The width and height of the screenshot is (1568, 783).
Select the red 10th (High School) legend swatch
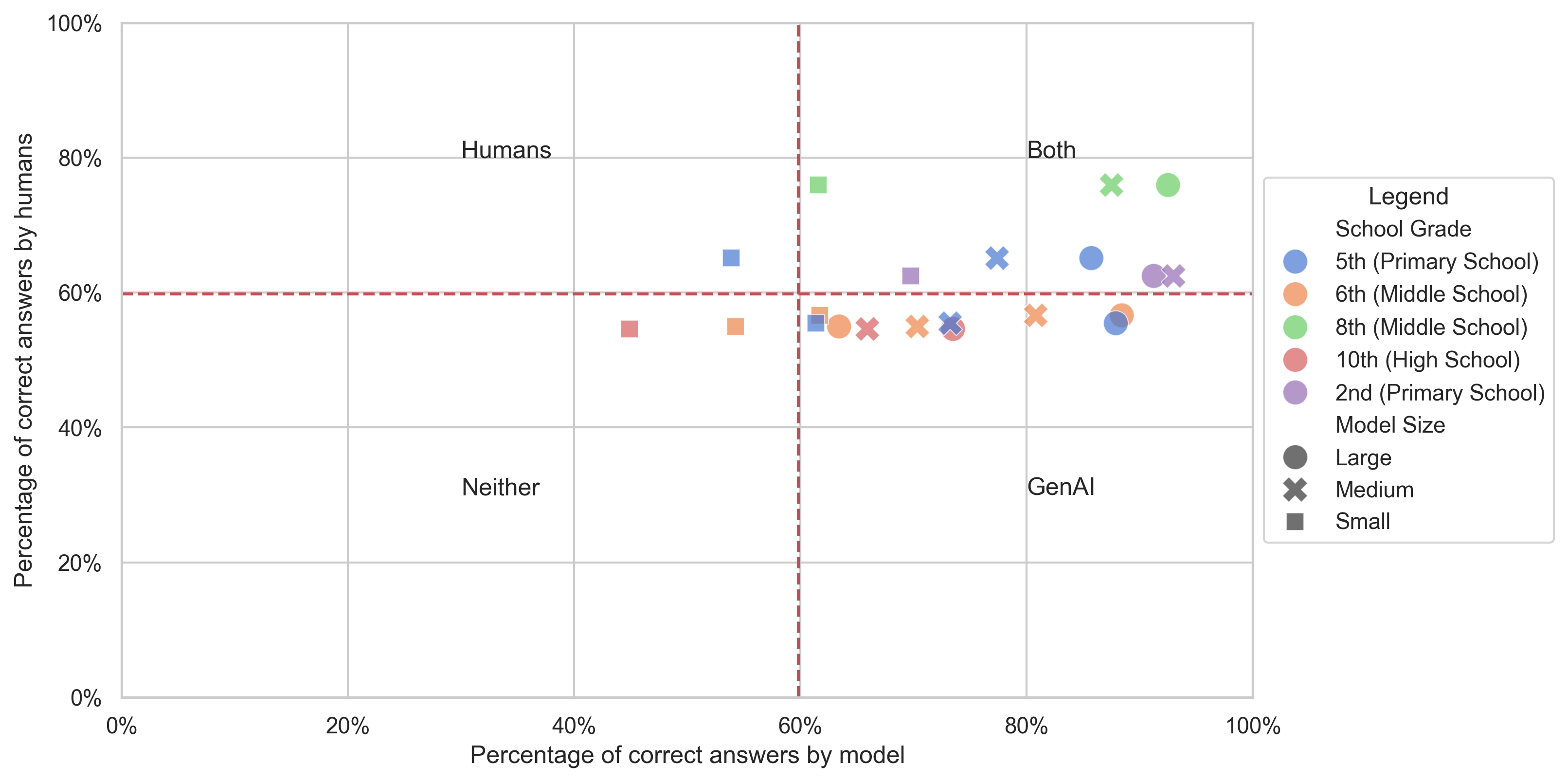[1295, 360]
